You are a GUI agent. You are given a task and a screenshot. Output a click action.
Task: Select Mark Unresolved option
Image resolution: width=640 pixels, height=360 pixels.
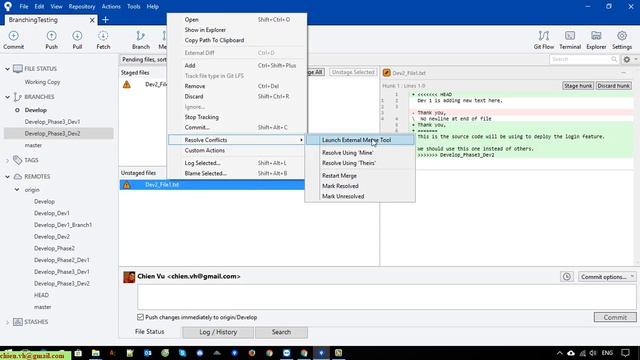pos(360,196)
